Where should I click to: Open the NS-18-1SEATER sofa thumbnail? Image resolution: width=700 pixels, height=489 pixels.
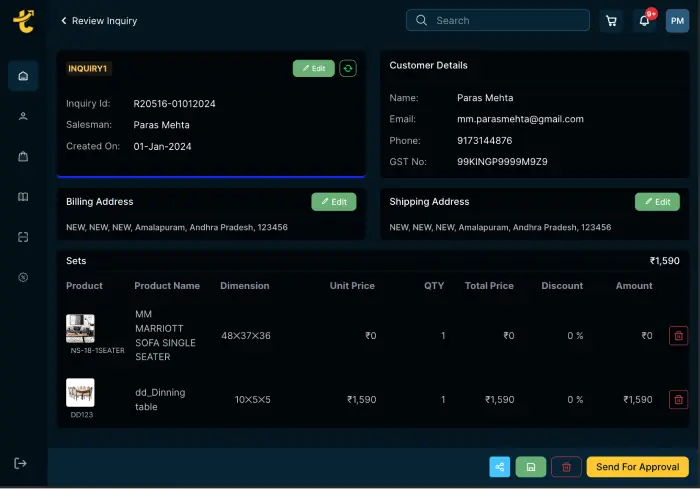point(80,328)
